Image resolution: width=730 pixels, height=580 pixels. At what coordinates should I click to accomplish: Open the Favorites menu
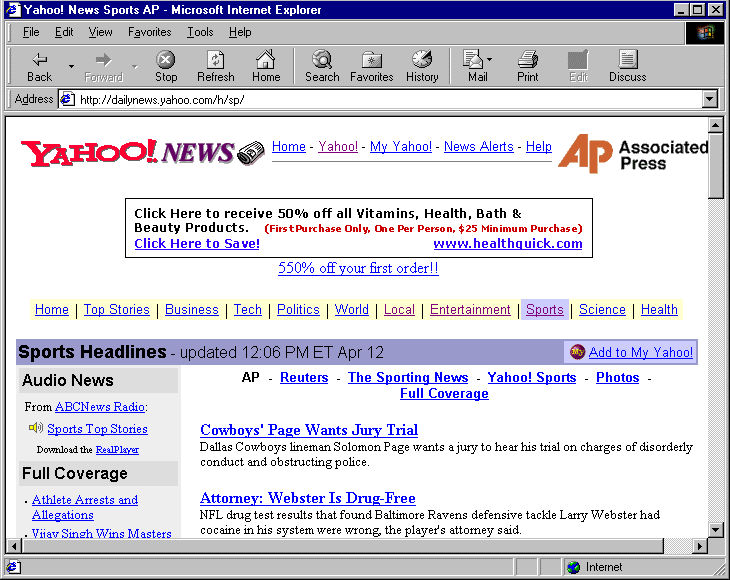(149, 32)
